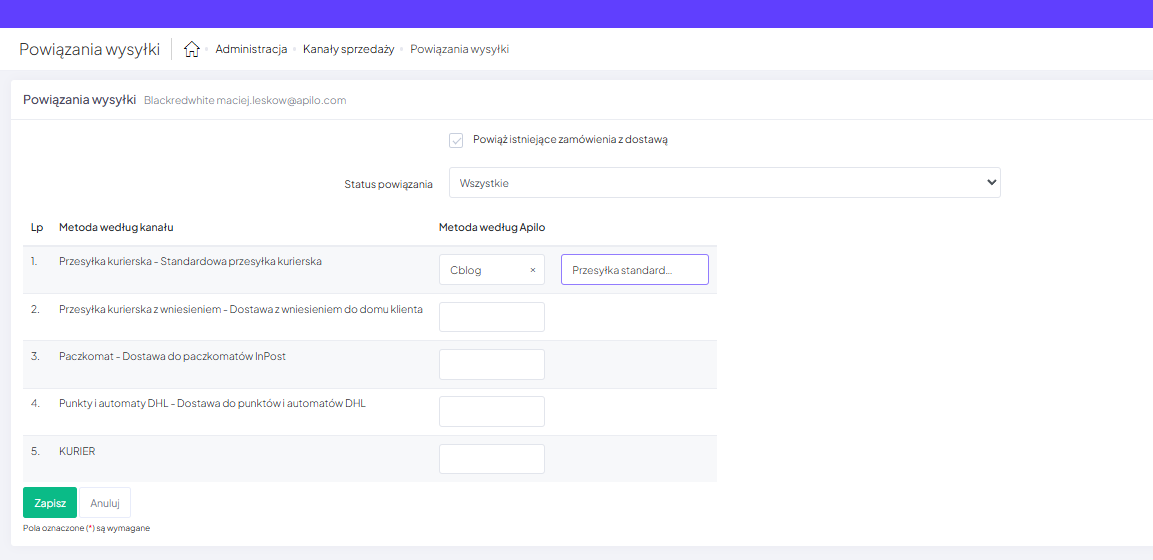Click the home icon in the breadcrumb
1153x560 pixels.
point(192,49)
